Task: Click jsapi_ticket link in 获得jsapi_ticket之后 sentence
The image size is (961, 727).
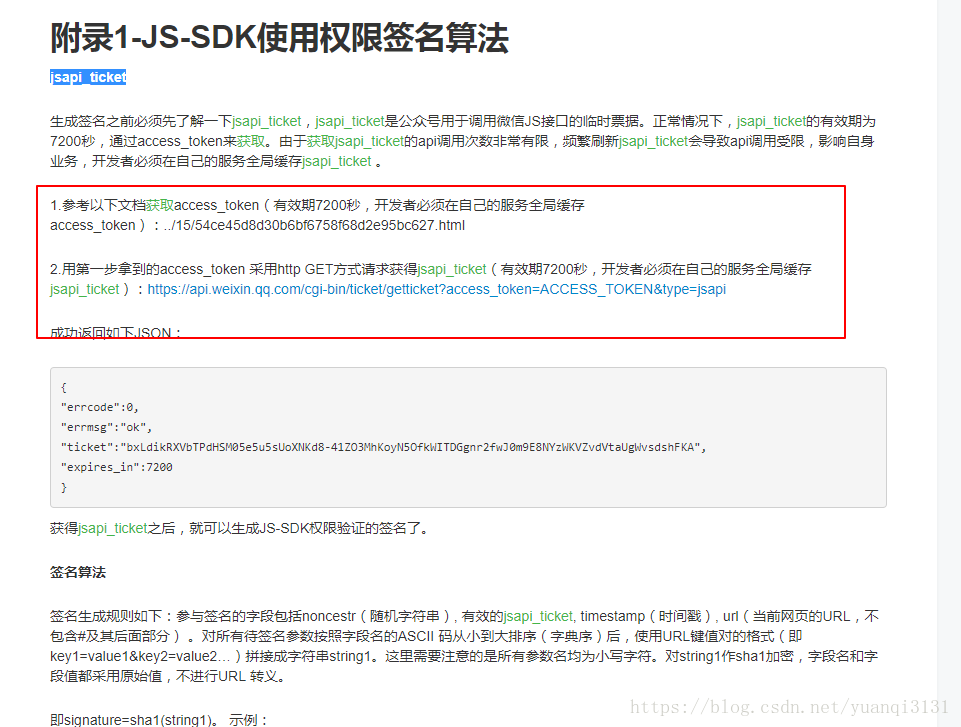Action: (x=113, y=528)
